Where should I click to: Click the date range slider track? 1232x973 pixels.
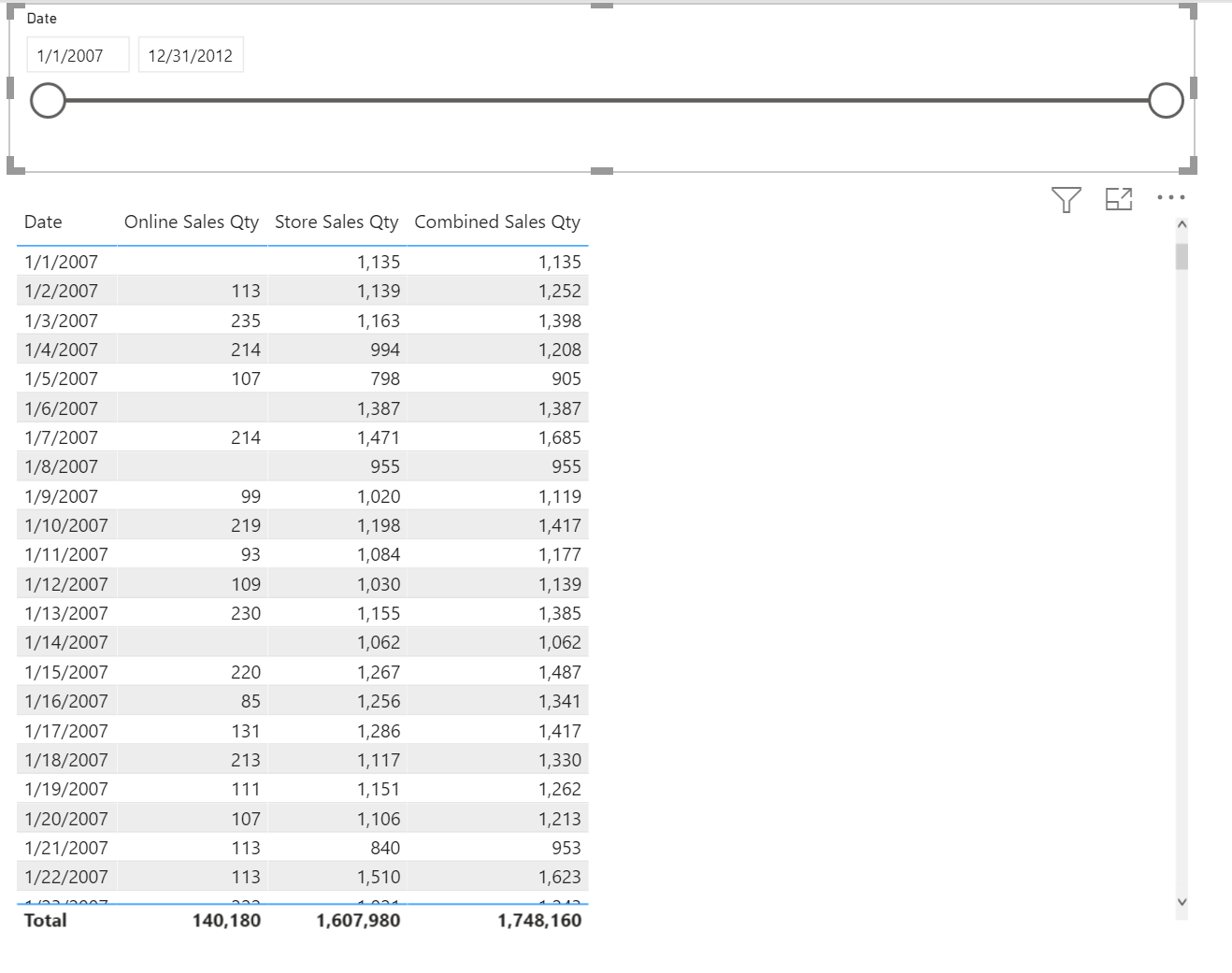(x=607, y=100)
